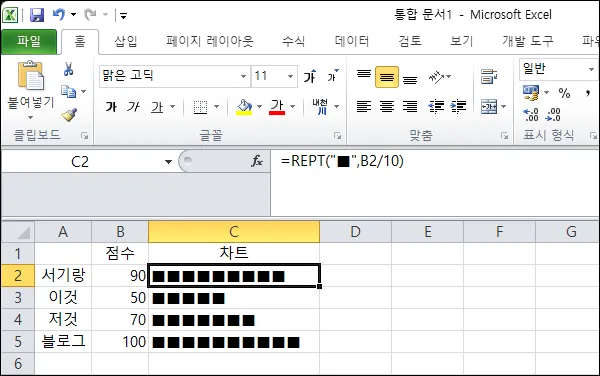This screenshot has width=600, height=376.
Task: Open the Underline style dropdown arrow
Action: pos(173,107)
